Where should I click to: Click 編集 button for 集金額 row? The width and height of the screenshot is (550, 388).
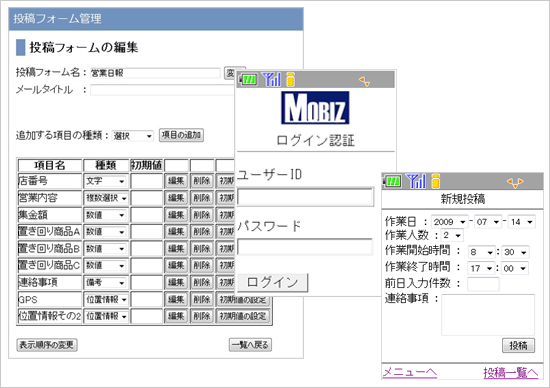point(176,215)
